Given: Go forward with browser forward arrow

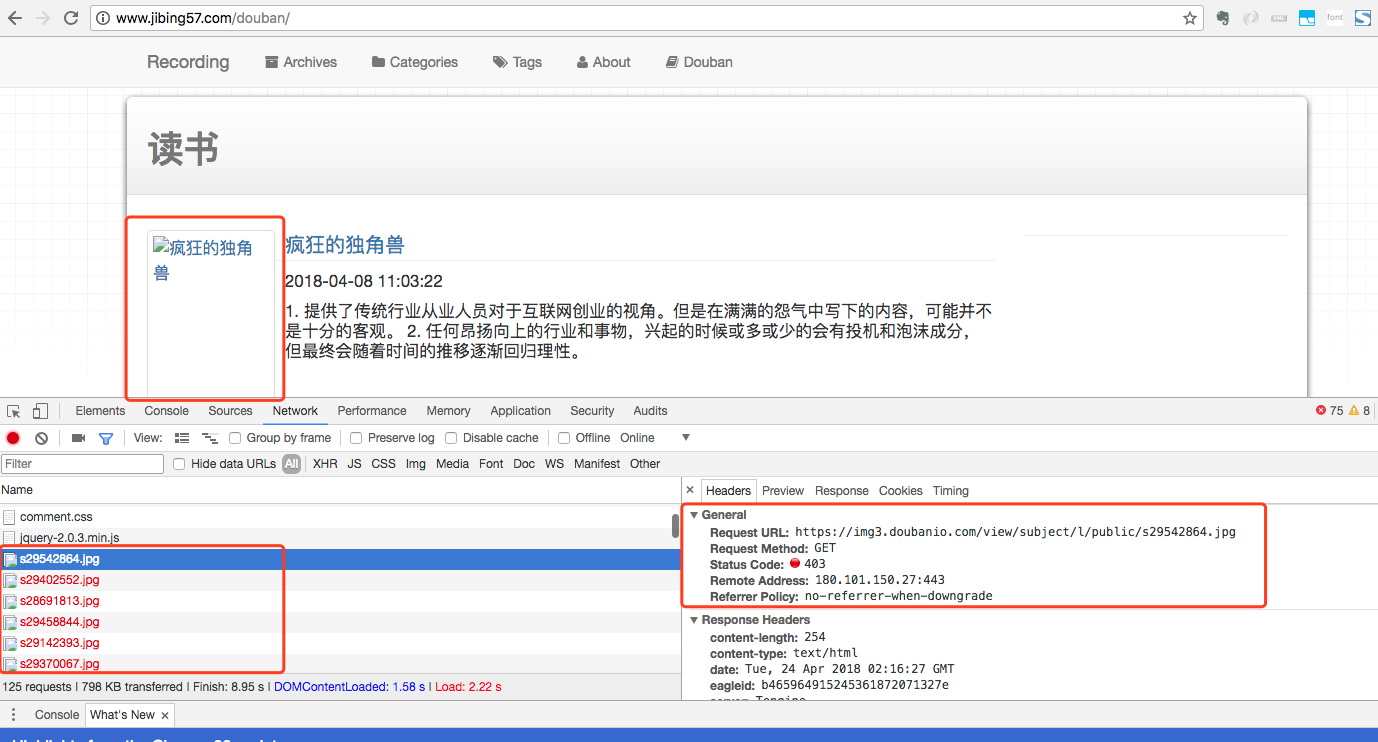Looking at the screenshot, I should [43, 18].
